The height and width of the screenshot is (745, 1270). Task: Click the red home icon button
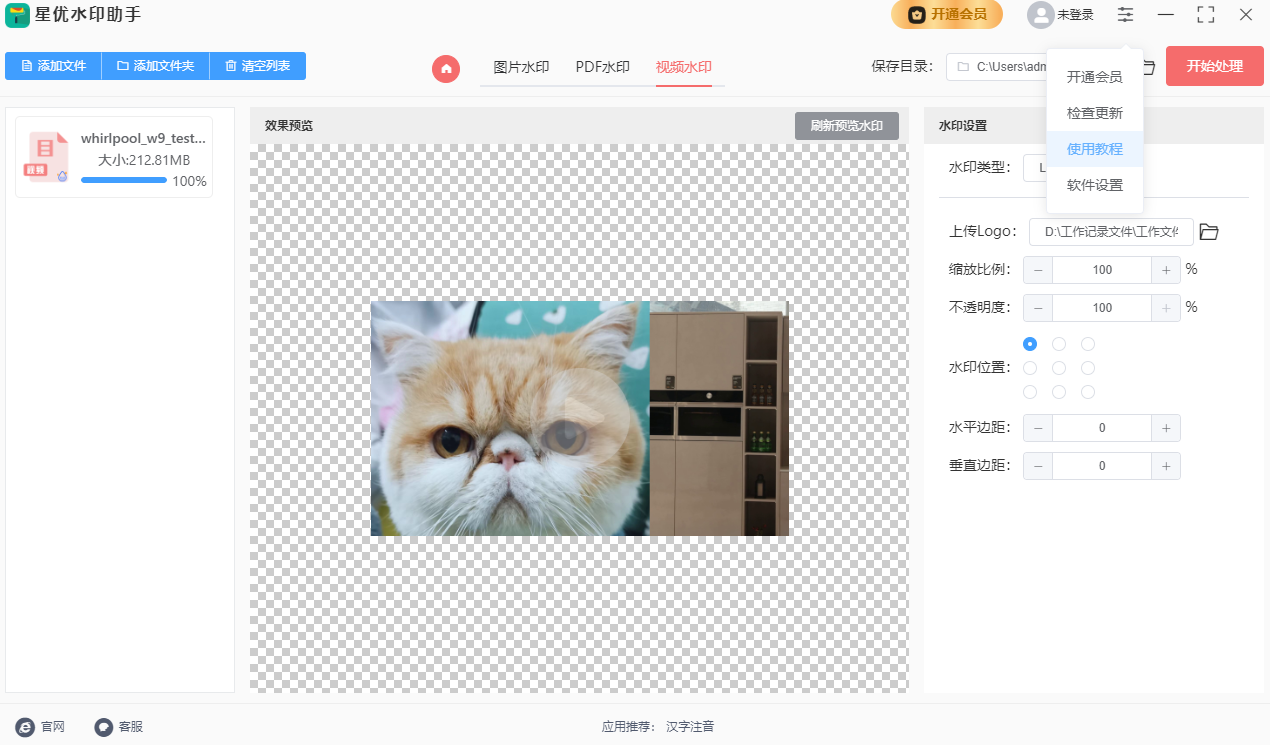[x=446, y=68]
